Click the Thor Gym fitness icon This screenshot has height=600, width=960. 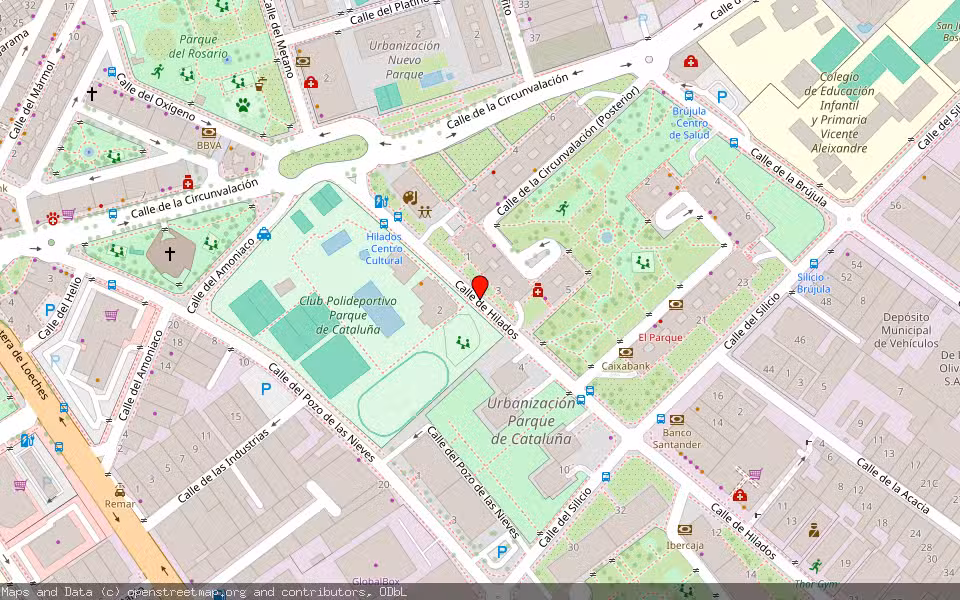815,566
